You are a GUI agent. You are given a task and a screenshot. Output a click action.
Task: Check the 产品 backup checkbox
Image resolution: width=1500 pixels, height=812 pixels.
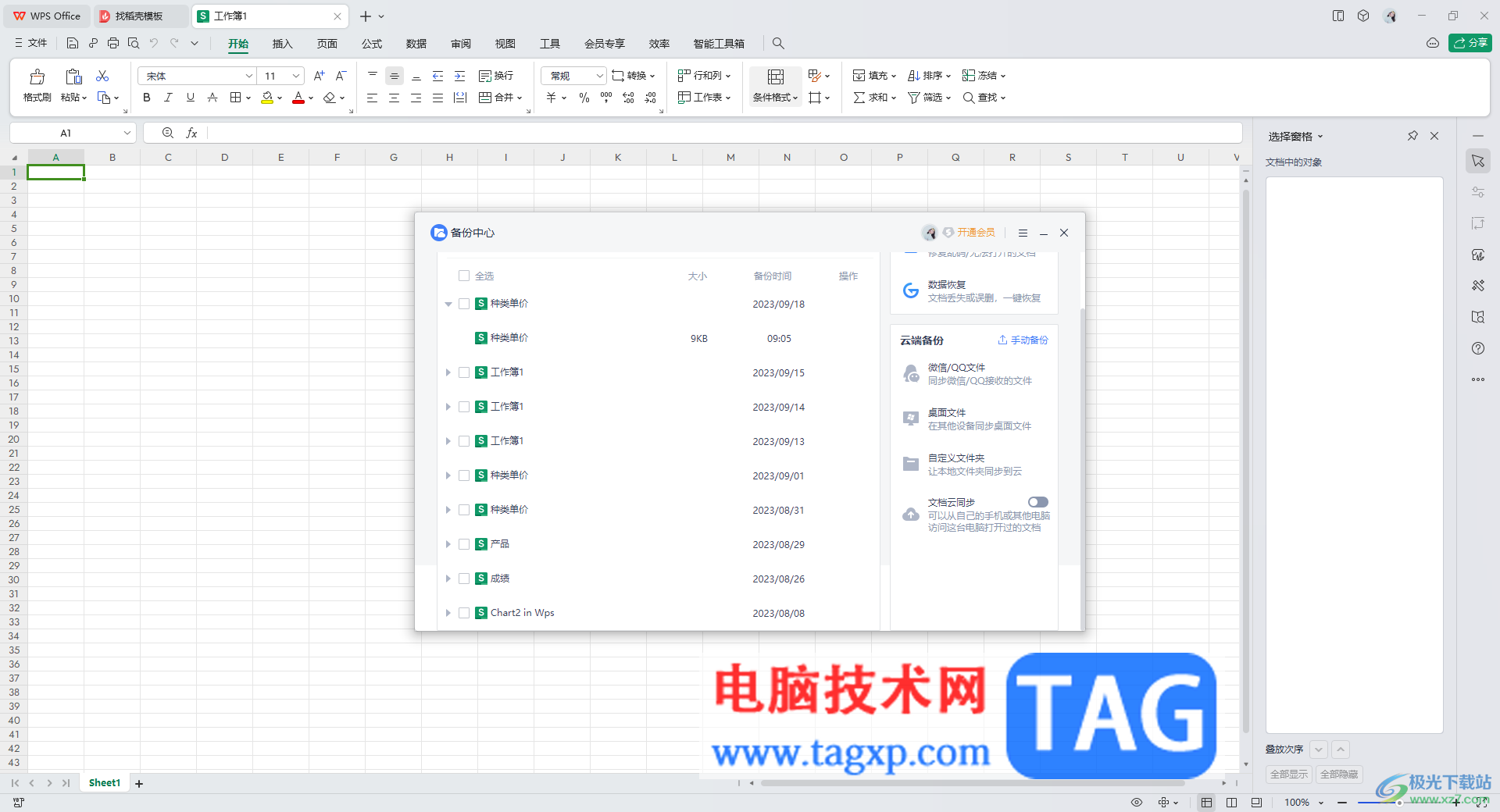(x=464, y=544)
